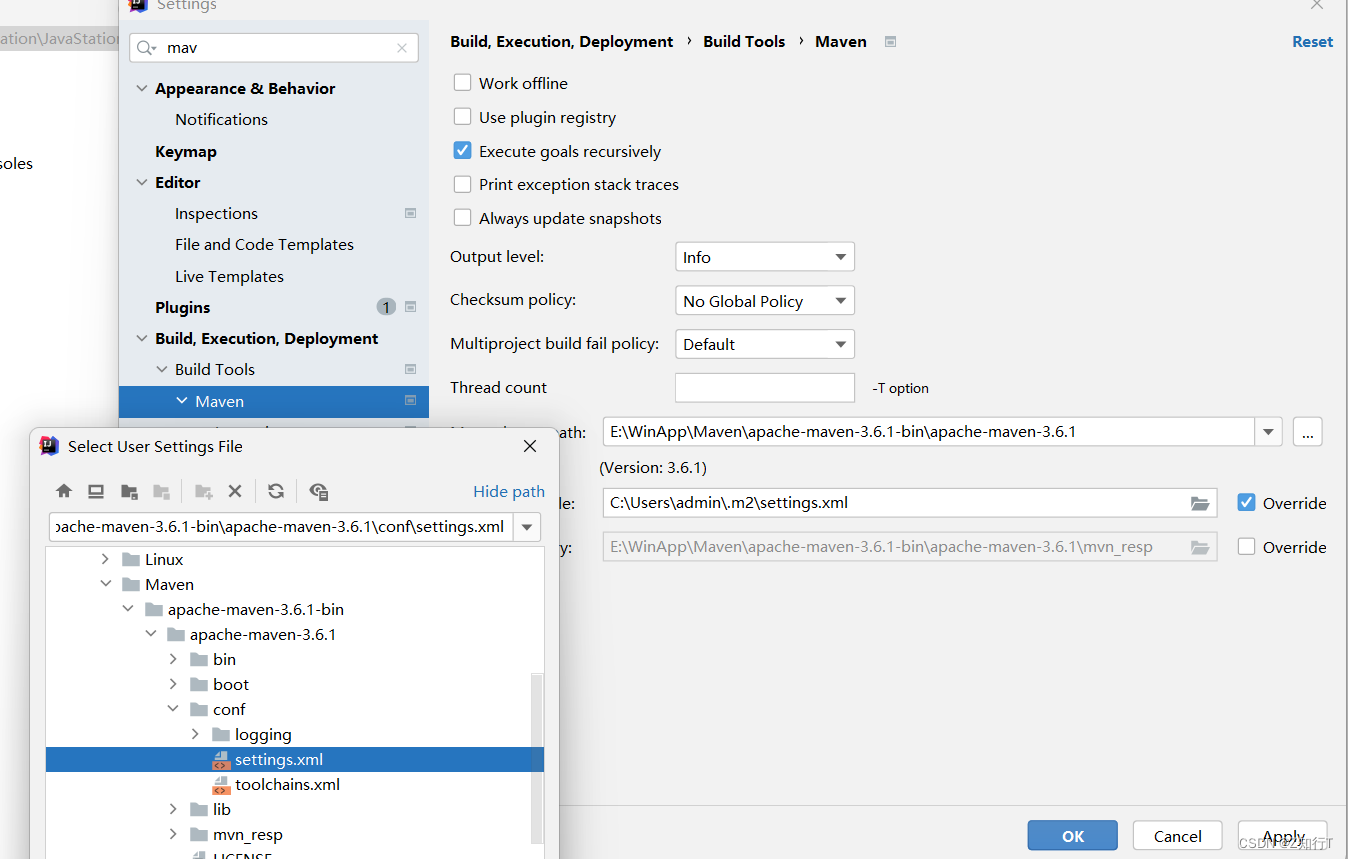Screen dimensions: 1348x859
Task: Click file chooser path text field
Action: point(281,527)
